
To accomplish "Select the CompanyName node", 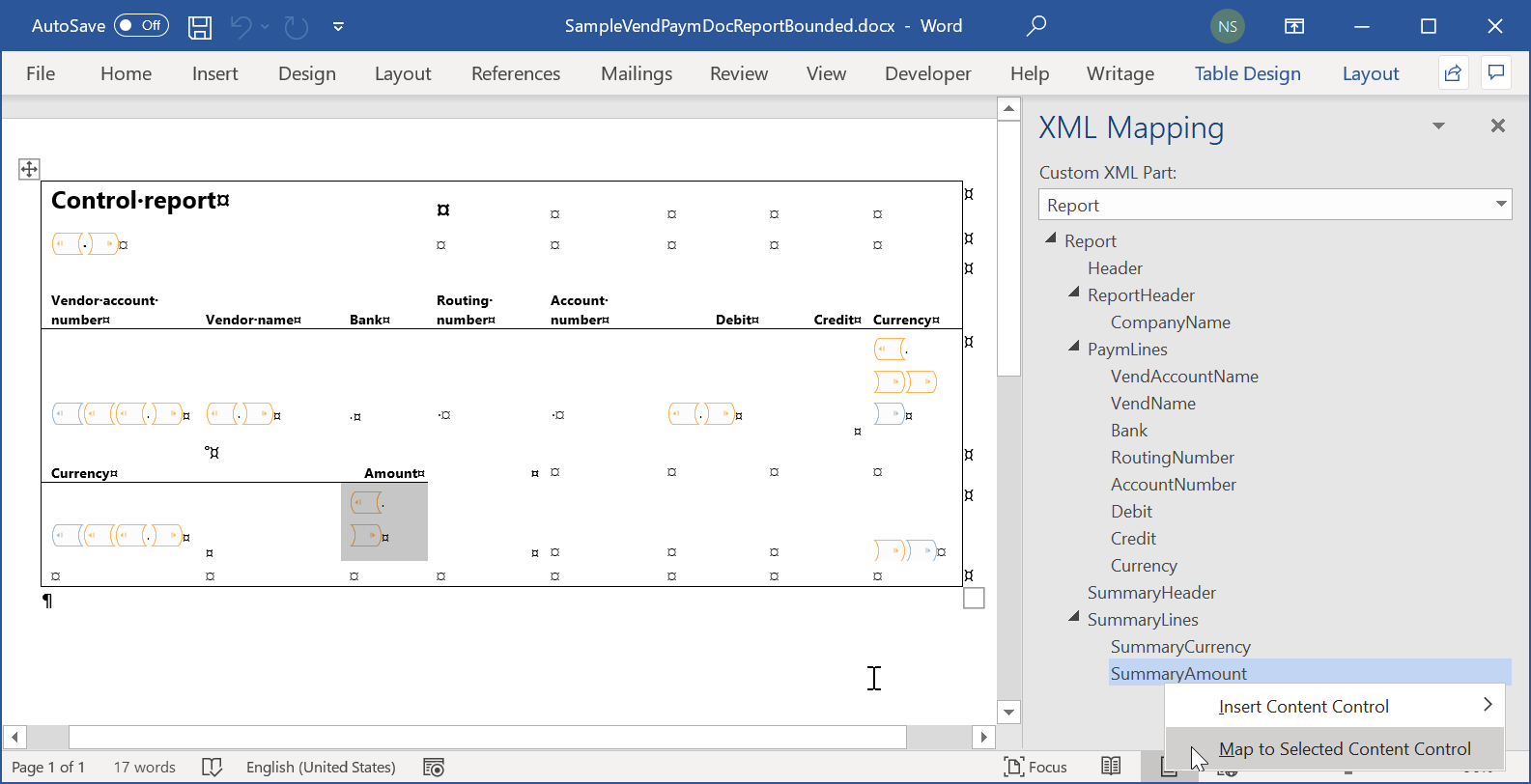I will [x=1171, y=322].
